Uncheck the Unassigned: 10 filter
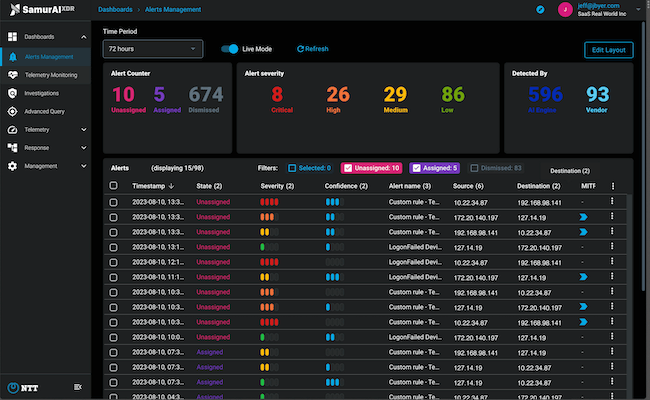The image size is (650, 400). tap(348, 168)
